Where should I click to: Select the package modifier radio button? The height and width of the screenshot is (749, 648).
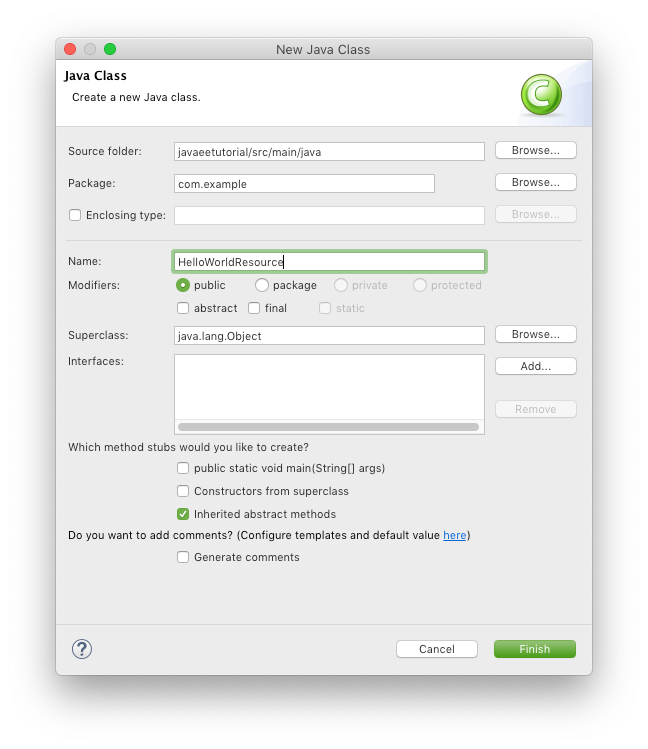point(262,285)
